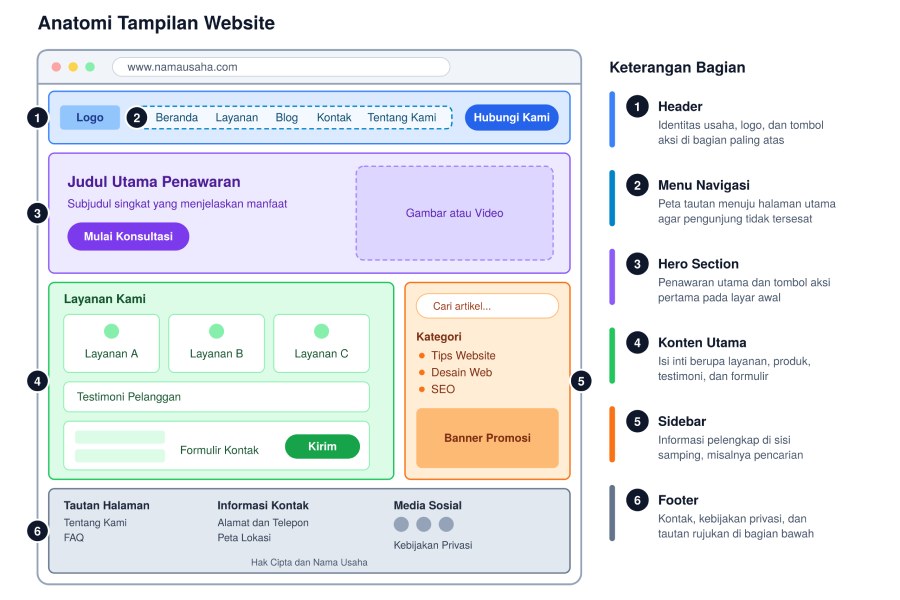Click the Hak Cipta dan Nama Usaha text
Image resolution: width=900 pixels, height=600 pixels.
[309, 562]
